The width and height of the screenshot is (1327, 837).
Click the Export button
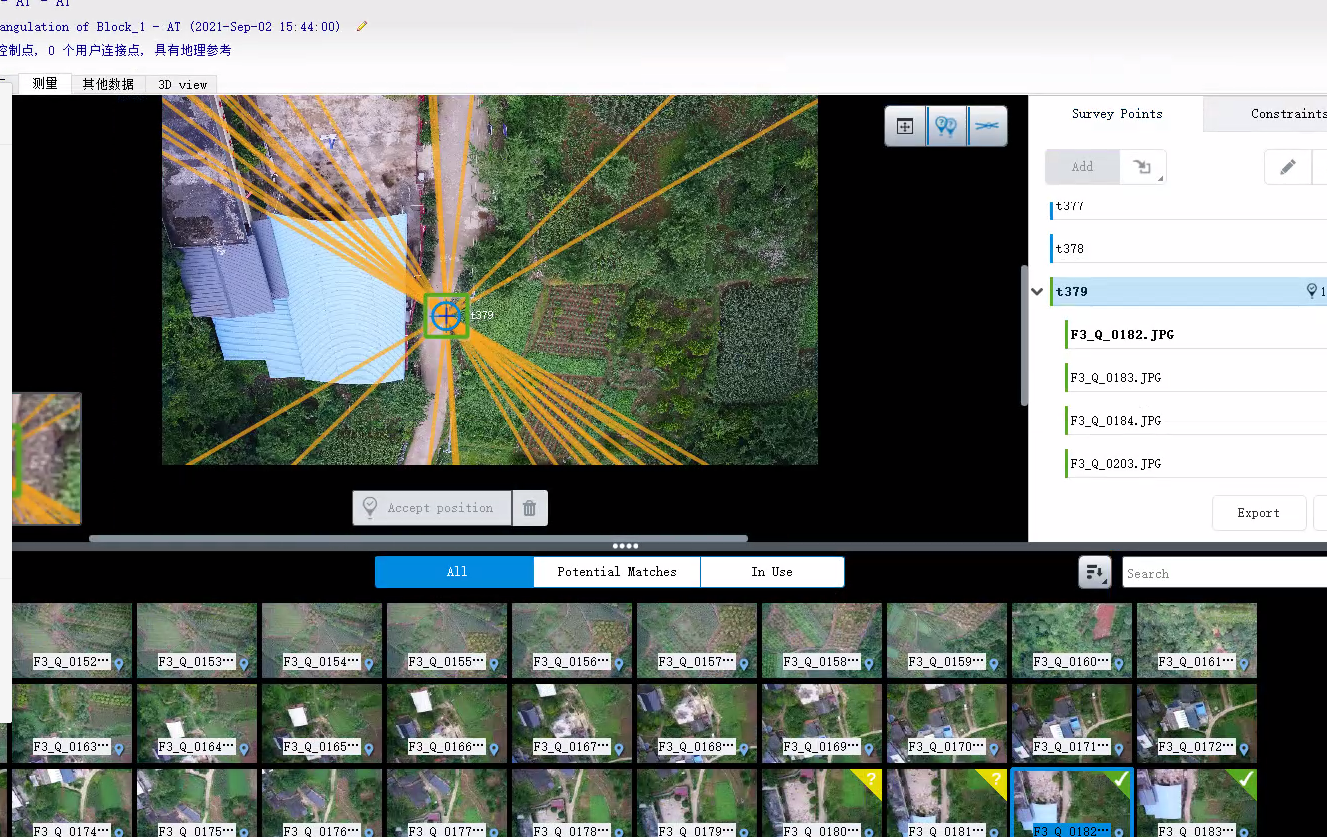1258,513
